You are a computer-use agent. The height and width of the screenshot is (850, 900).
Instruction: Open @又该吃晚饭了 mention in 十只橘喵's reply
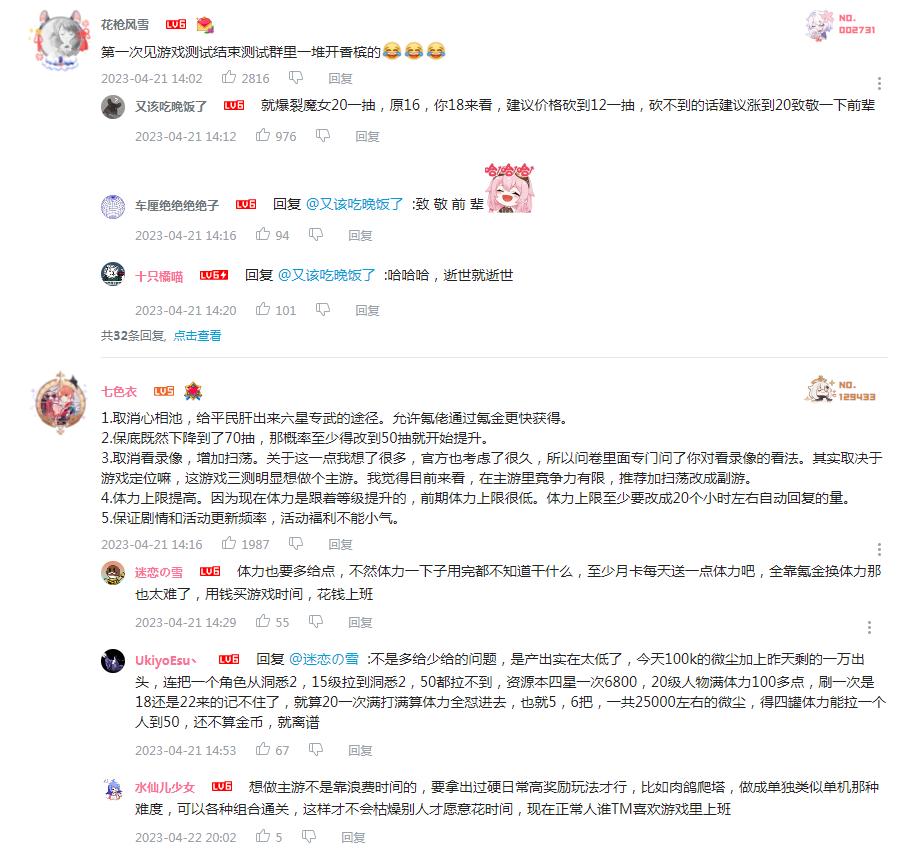[x=327, y=275]
